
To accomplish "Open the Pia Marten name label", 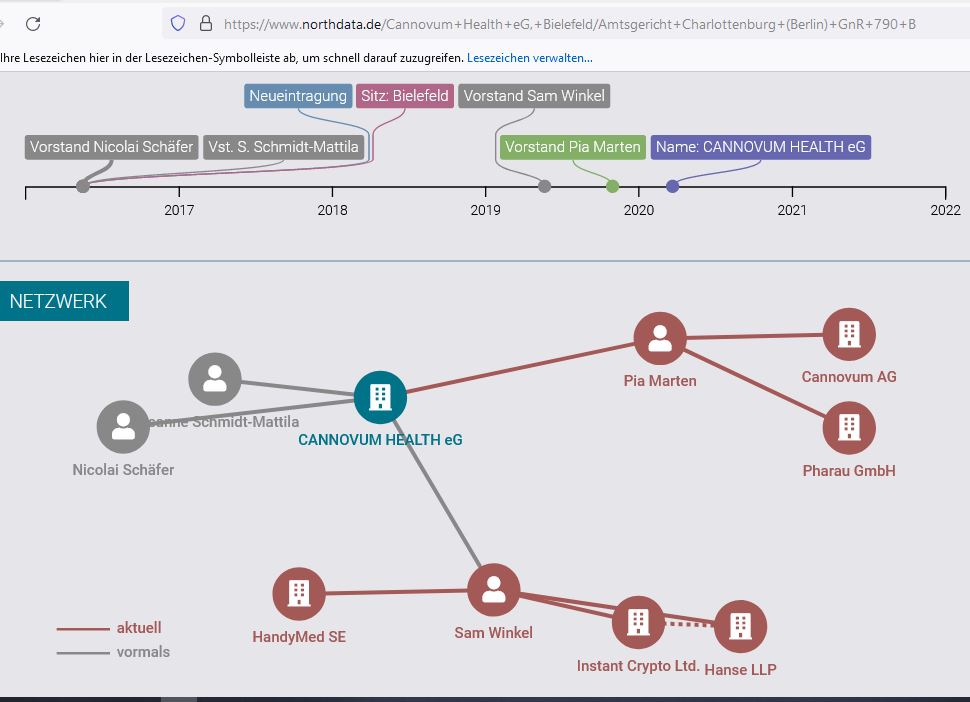I will pyautogui.click(x=660, y=381).
